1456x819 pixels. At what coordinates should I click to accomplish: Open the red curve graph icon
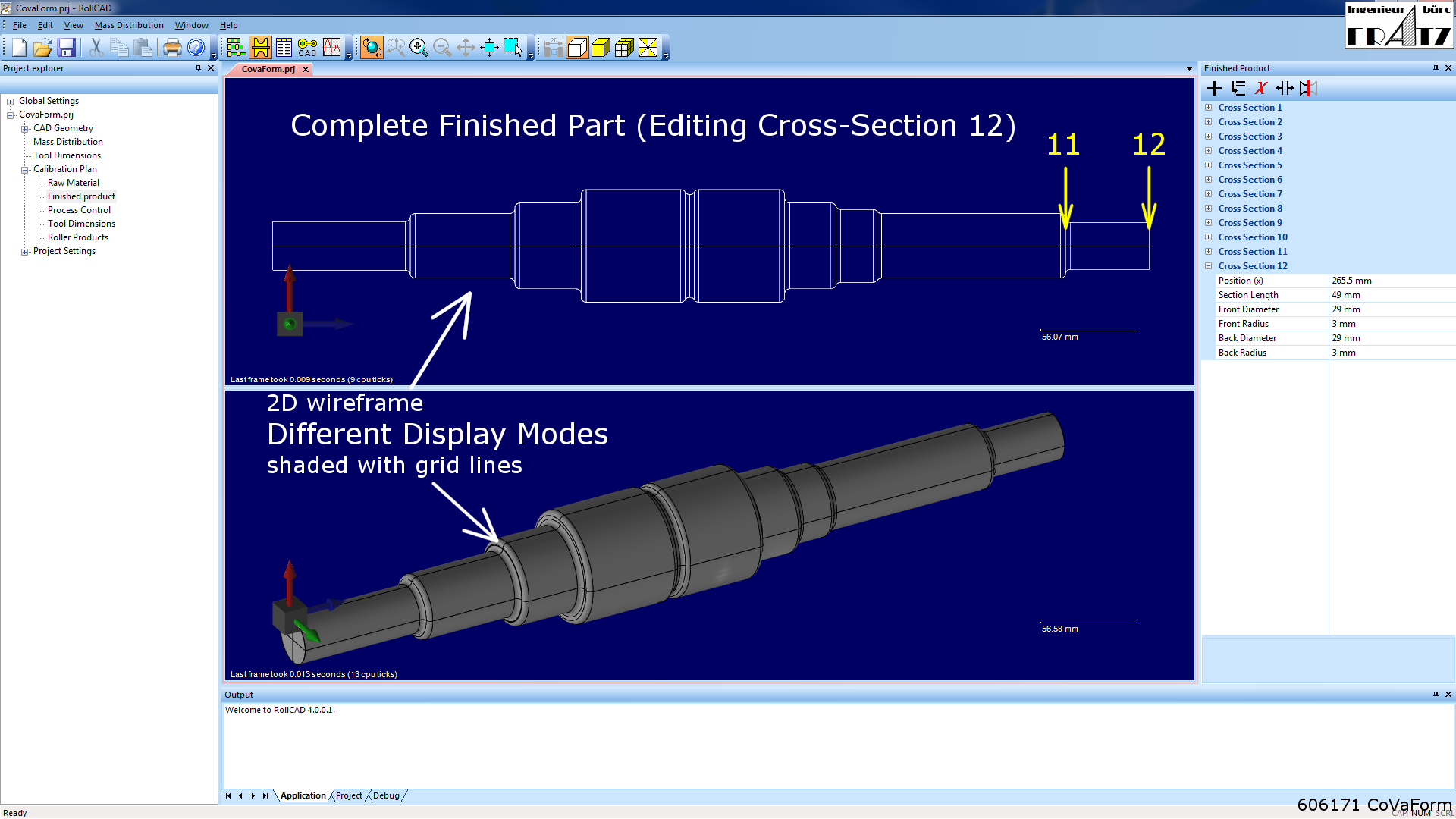pos(331,48)
